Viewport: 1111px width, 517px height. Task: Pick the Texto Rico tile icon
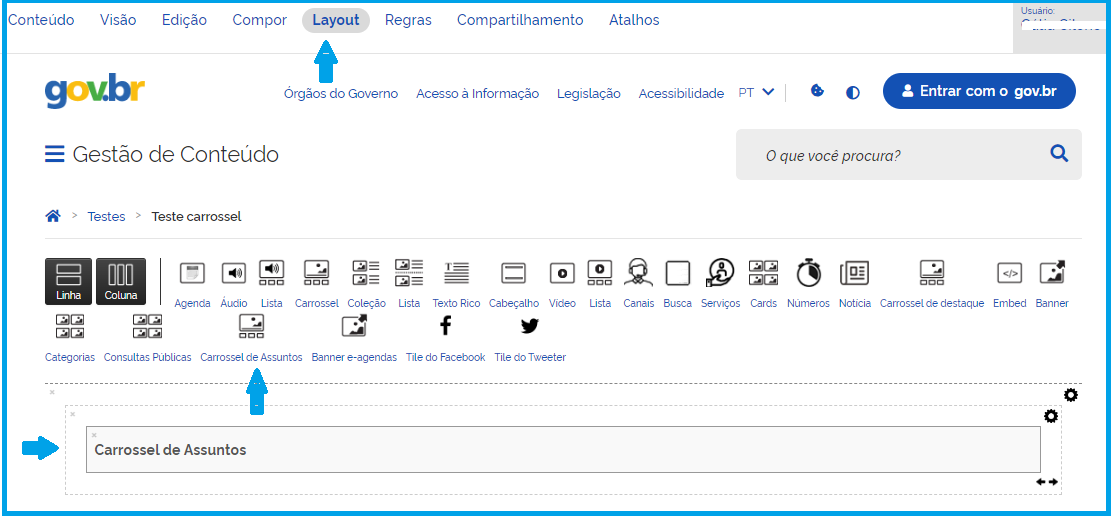(x=456, y=273)
